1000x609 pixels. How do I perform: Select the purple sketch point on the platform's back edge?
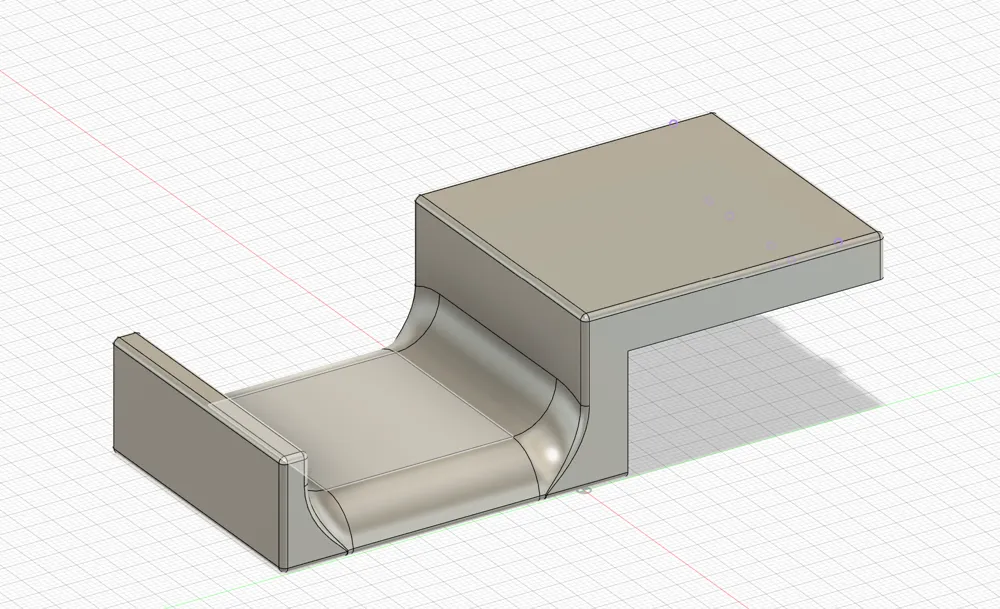pos(673,123)
